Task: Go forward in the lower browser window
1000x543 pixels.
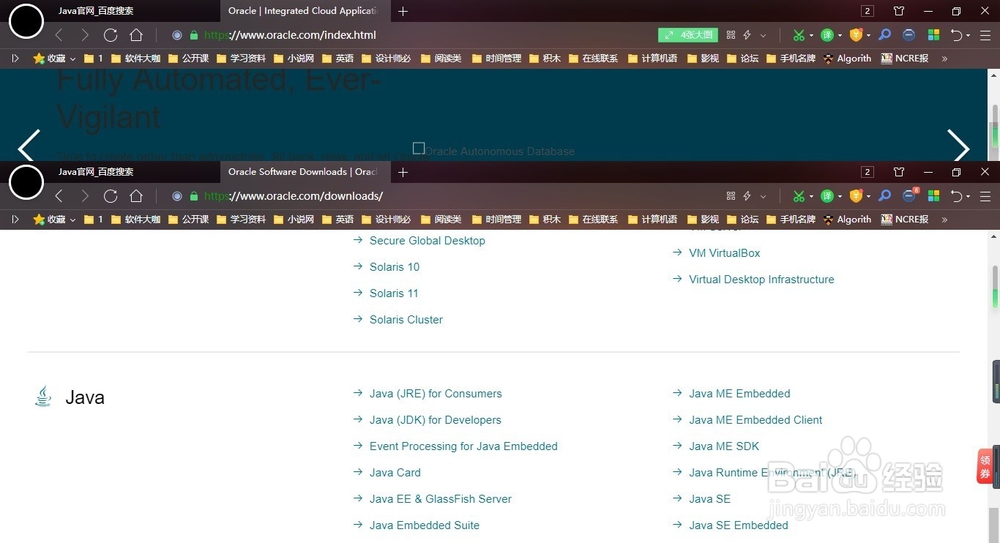Action: coord(84,196)
